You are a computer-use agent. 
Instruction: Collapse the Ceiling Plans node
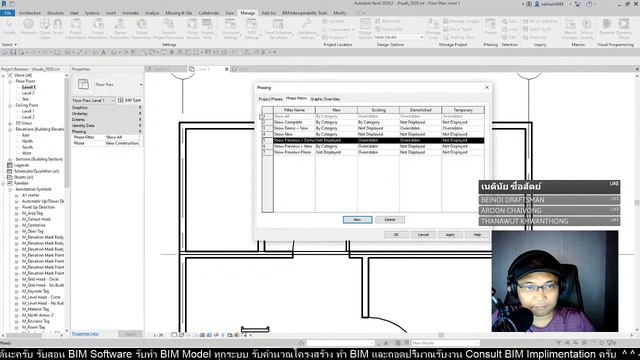10,105
